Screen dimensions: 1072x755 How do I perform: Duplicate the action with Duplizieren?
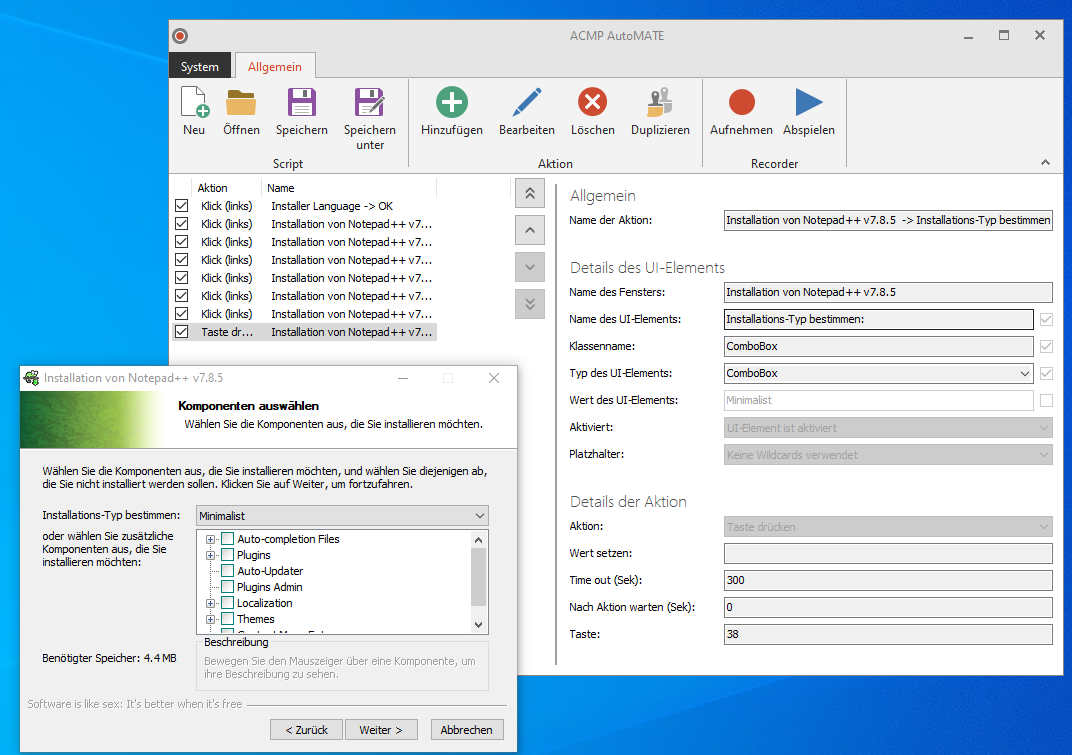660,111
